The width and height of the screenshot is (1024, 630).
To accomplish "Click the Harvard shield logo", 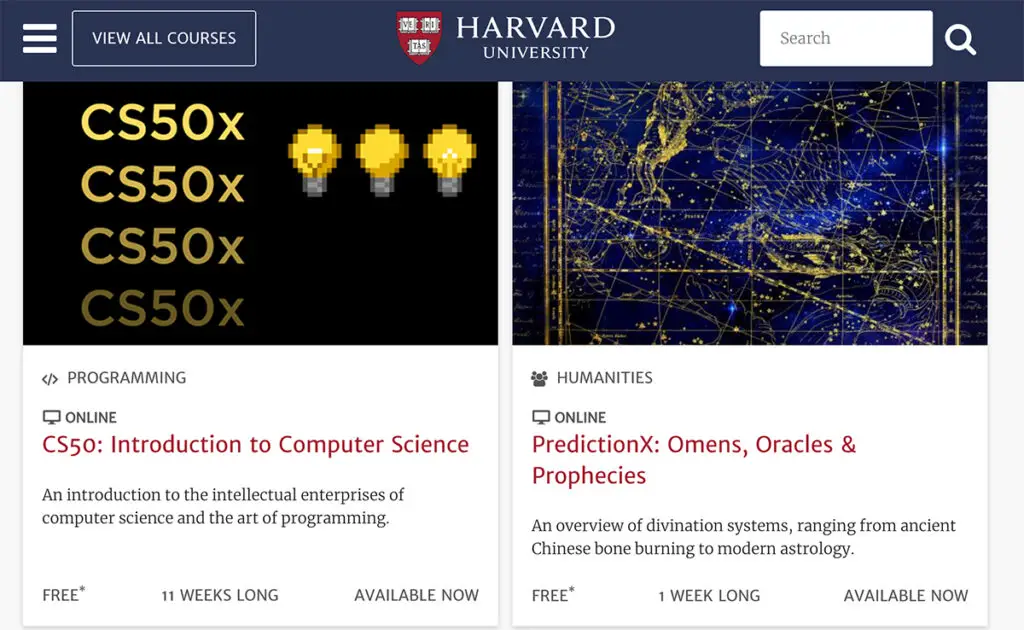I will coord(419,37).
